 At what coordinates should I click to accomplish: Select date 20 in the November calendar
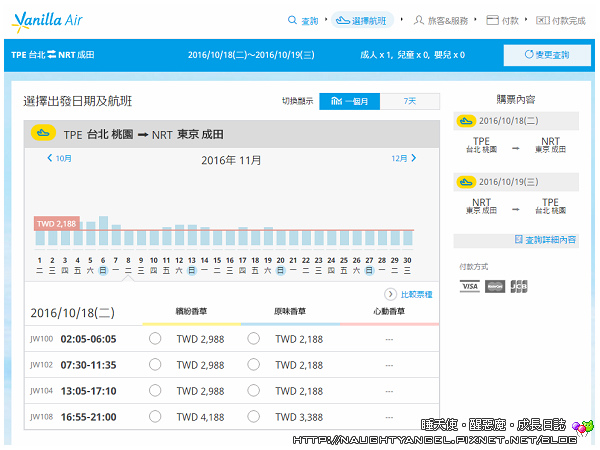pos(280,265)
